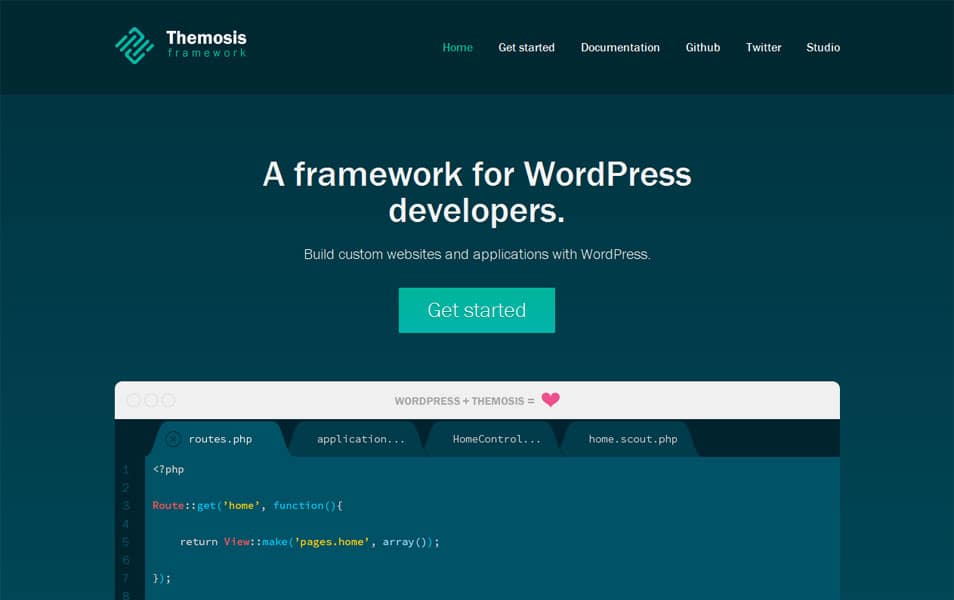The height and width of the screenshot is (600, 954).
Task: Click line number 1 in the code gutter
Action: pyautogui.click(x=126, y=469)
